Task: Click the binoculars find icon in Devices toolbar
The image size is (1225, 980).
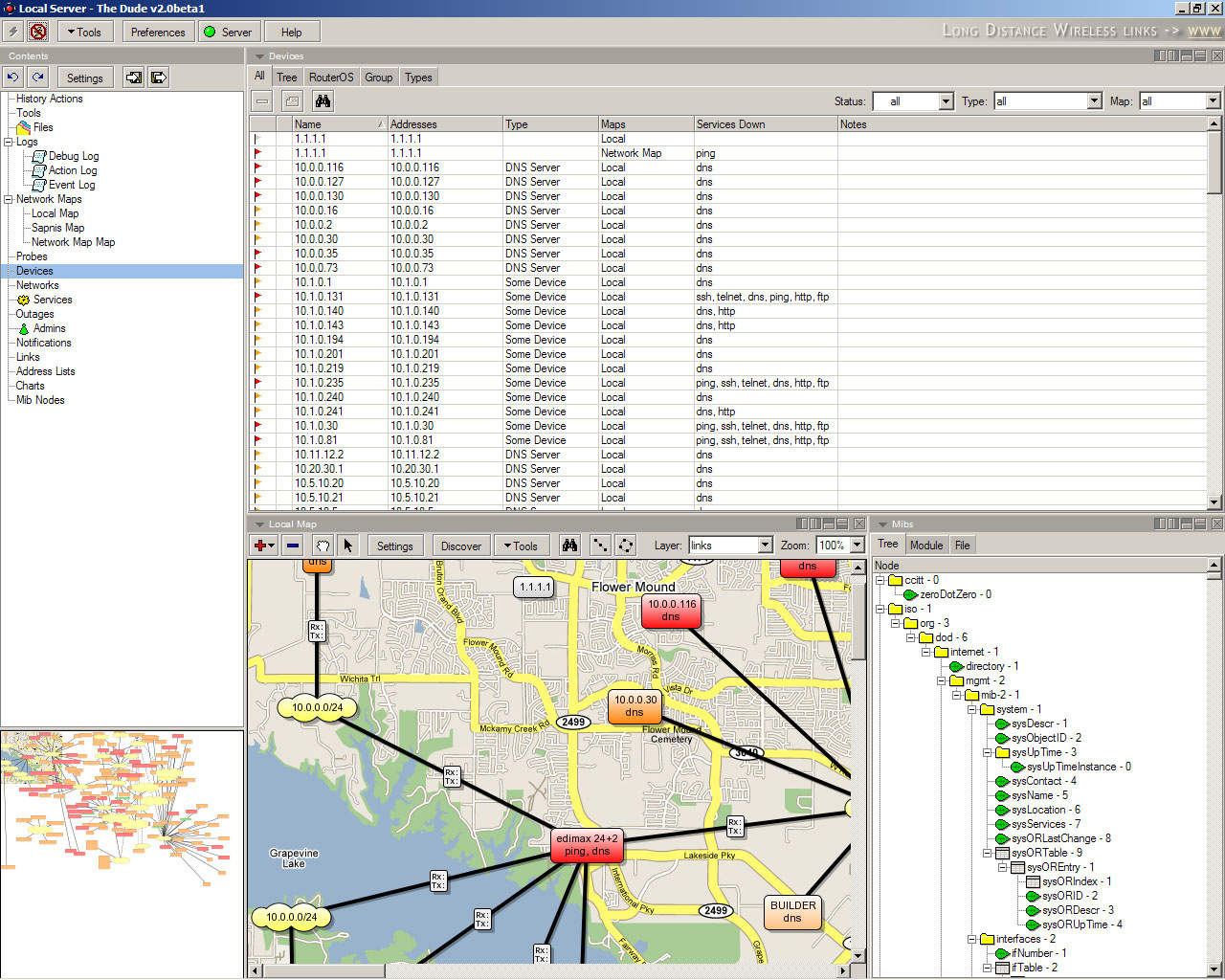Action: coord(323,100)
